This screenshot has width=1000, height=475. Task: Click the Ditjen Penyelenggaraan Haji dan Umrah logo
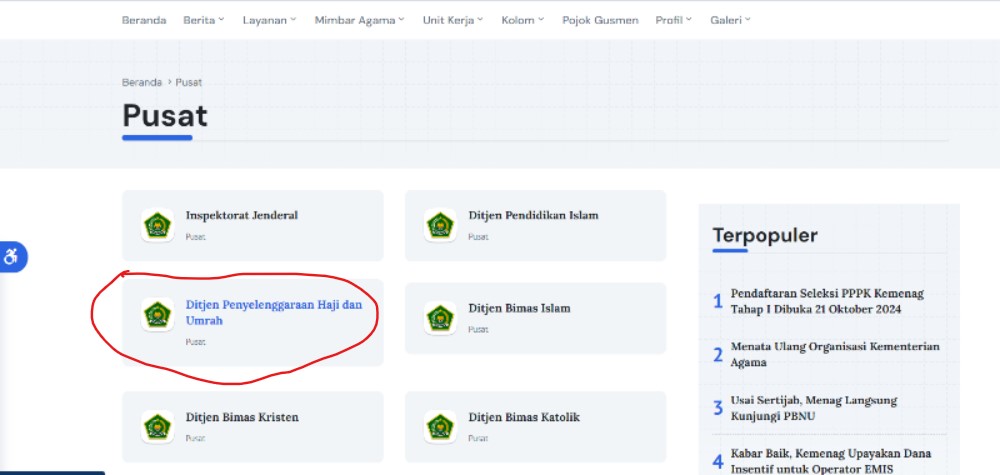pyautogui.click(x=158, y=314)
